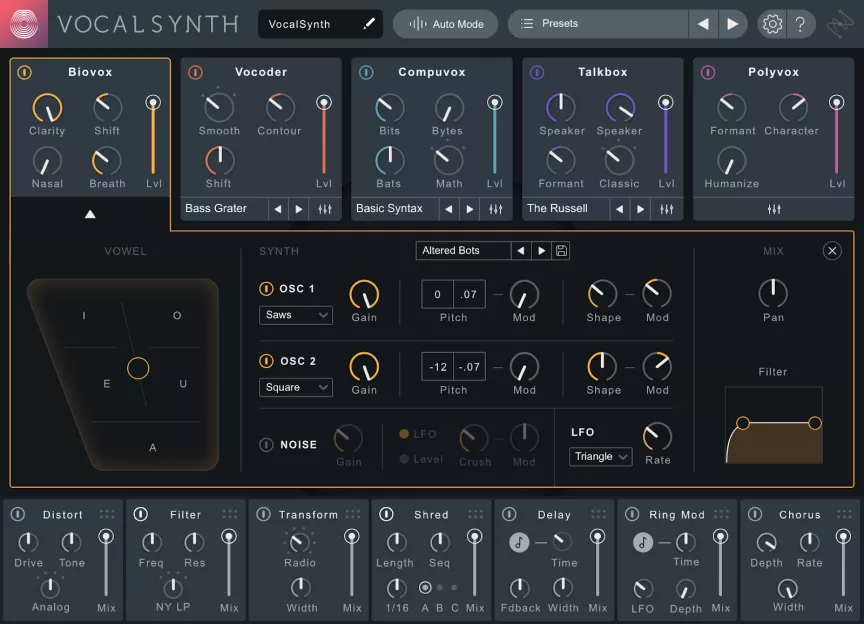864x624 pixels.
Task: Toggle OSC 1 power button
Action: click(266, 289)
